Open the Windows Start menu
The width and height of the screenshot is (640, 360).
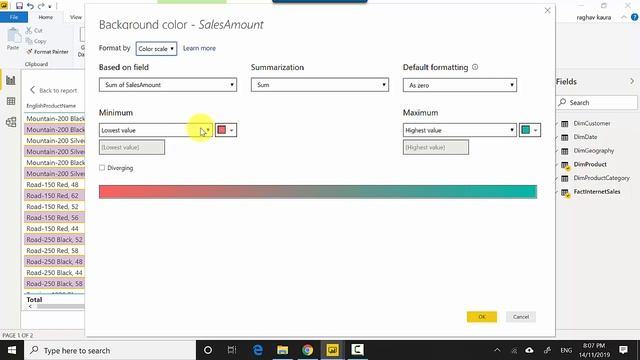click(x=12, y=350)
